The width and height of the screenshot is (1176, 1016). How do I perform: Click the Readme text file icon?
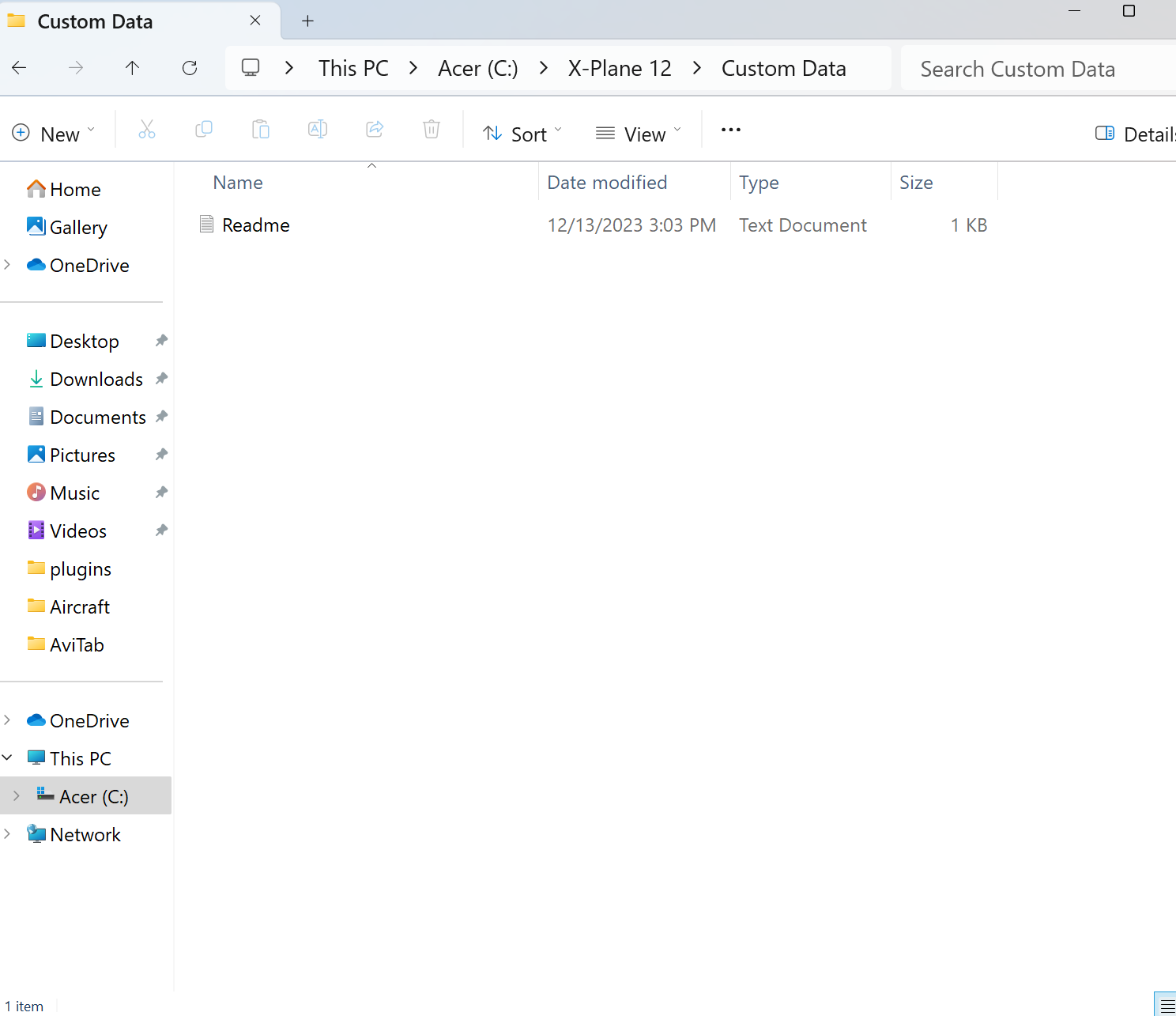207,225
